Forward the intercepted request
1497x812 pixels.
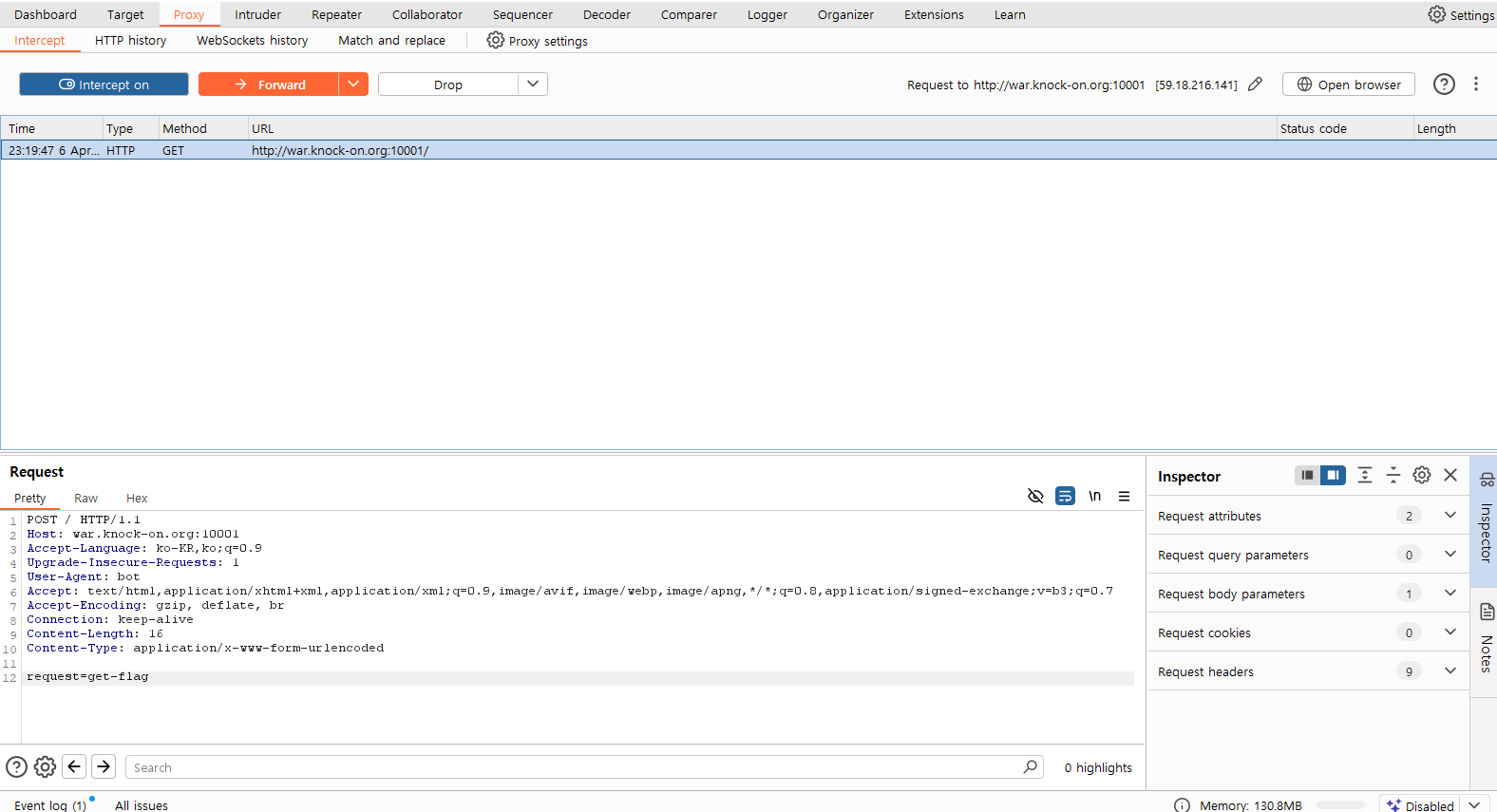pos(269,85)
